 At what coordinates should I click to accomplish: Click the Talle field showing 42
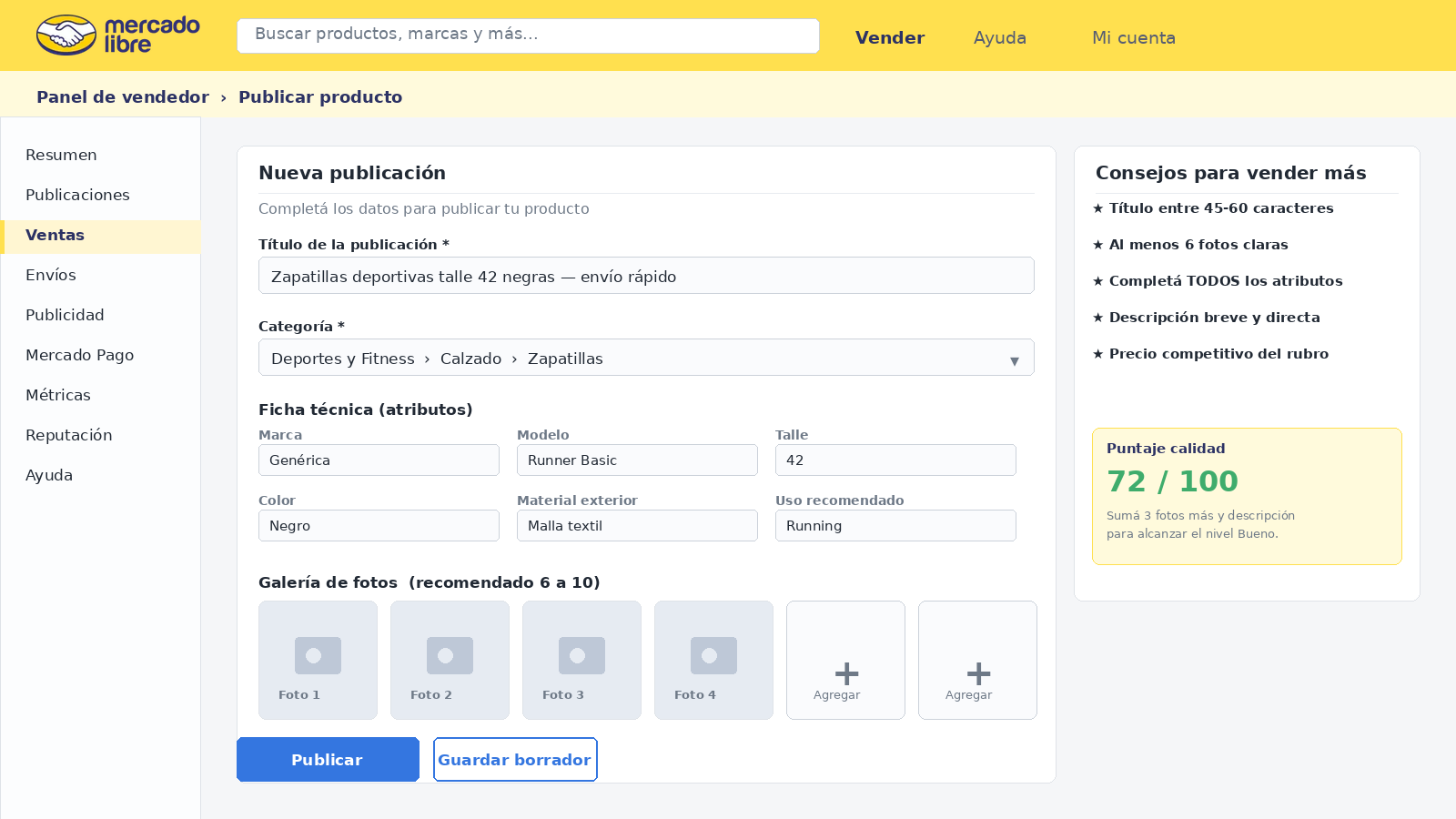click(x=895, y=460)
